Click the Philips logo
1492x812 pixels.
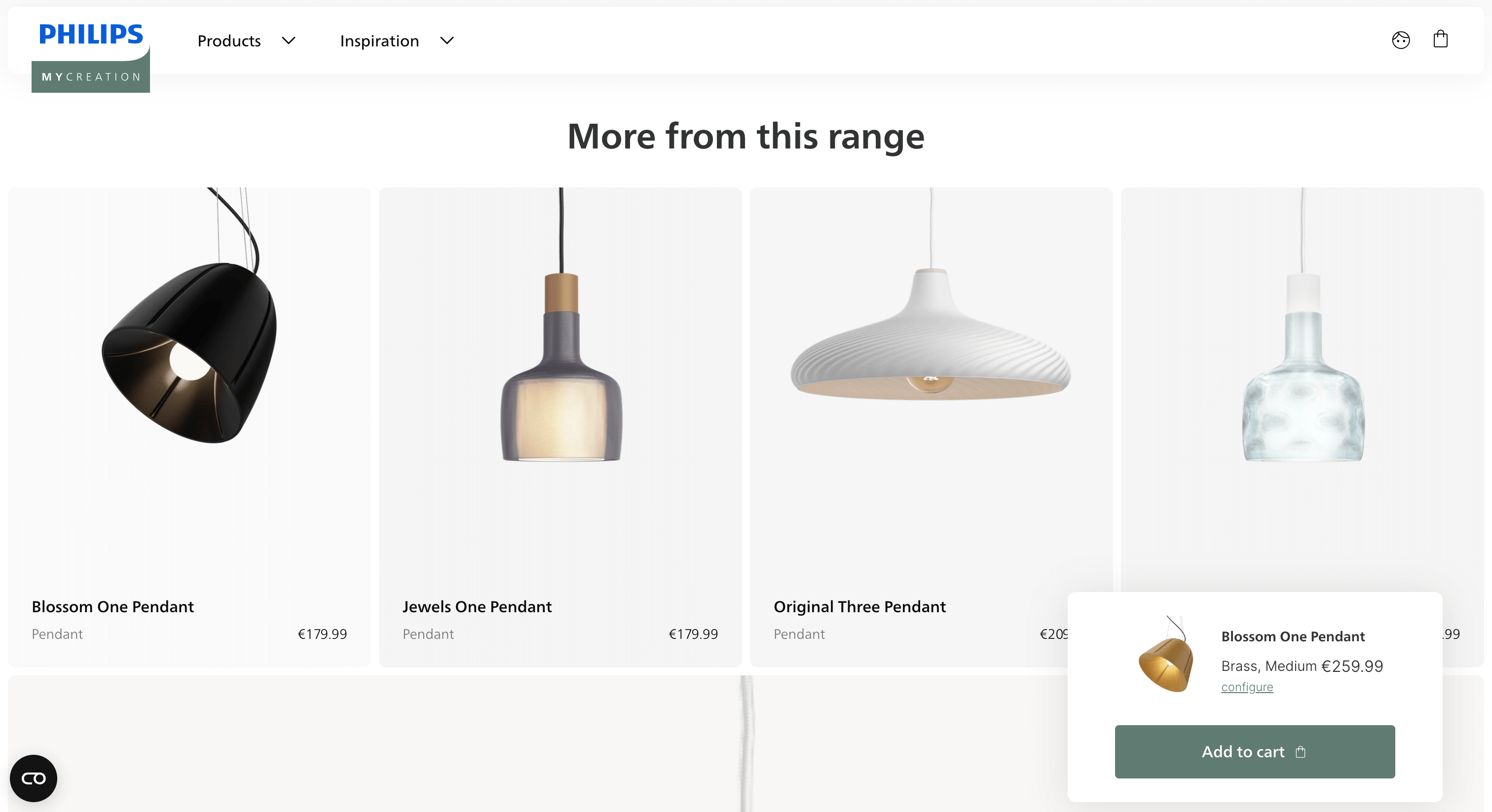click(90, 34)
